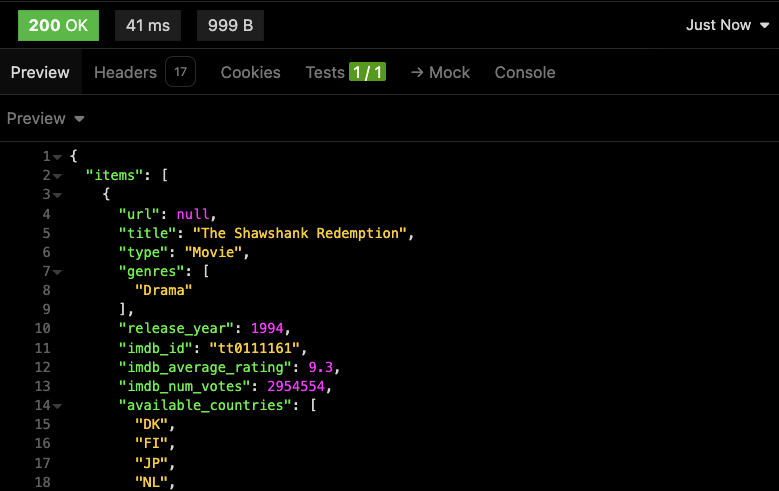The height and width of the screenshot is (491, 779).
Task: Click the 200 OK status badge
Action: 58,25
